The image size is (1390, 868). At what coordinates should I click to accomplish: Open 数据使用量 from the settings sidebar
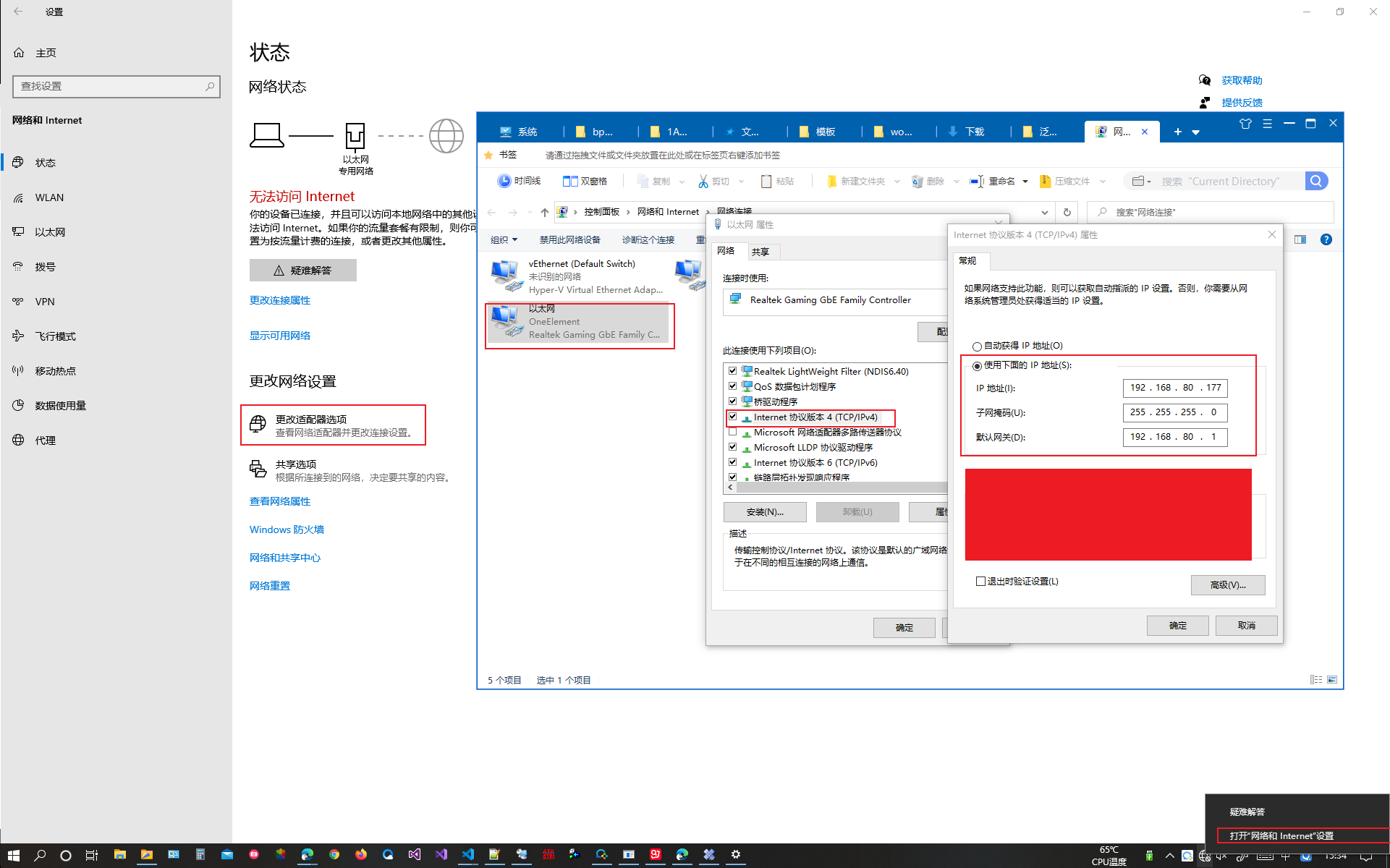click(x=62, y=405)
